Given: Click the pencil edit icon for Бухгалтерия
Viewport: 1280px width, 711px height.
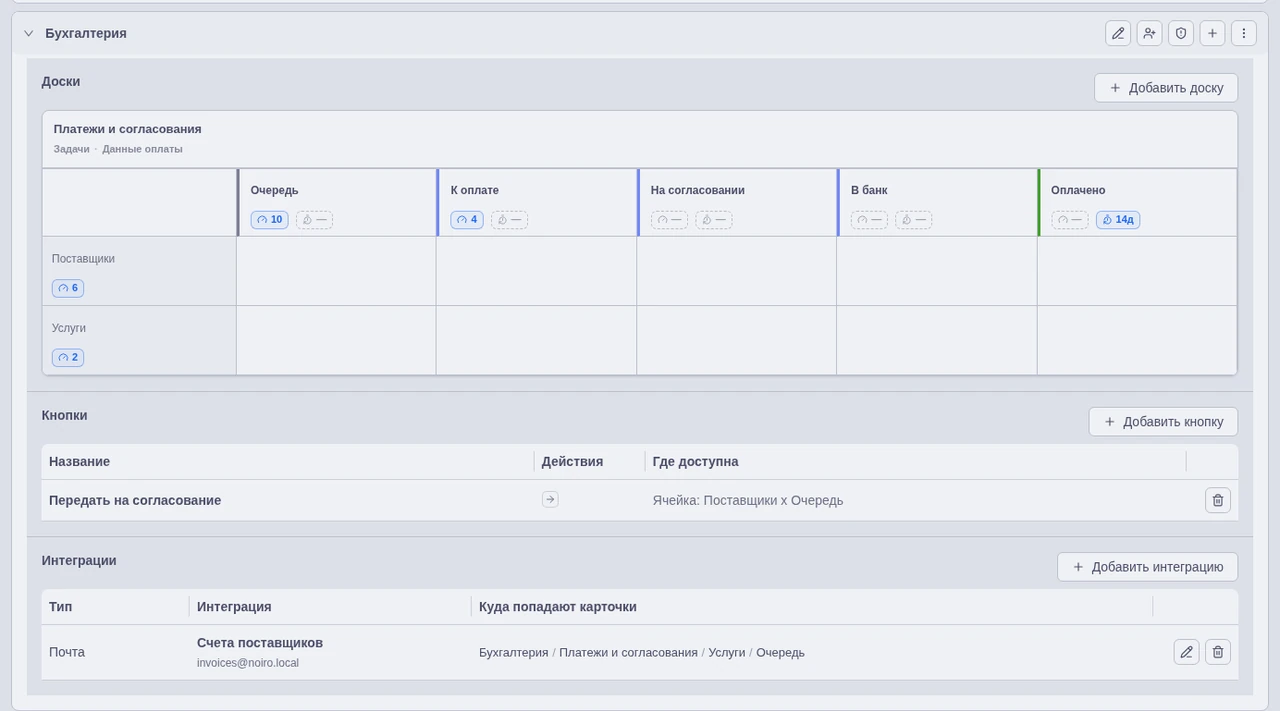Looking at the screenshot, I should click(x=1118, y=33).
